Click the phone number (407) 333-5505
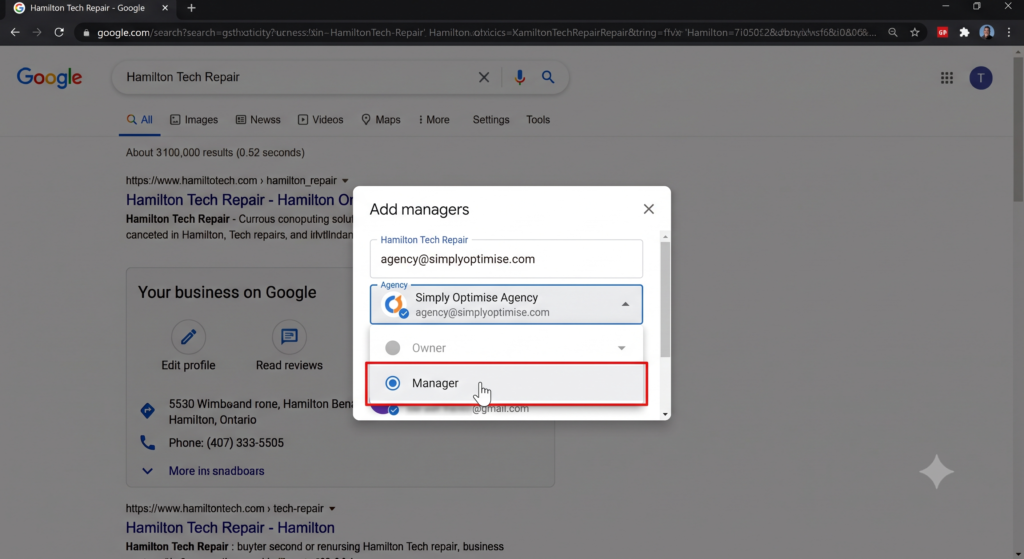This screenshot has height=559, width=1024. click(245, 443)
